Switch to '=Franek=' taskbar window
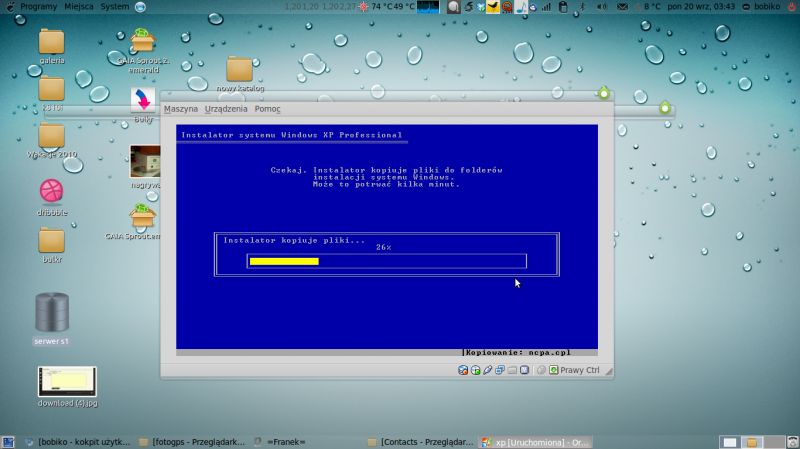800x449 pixels. 281,442
